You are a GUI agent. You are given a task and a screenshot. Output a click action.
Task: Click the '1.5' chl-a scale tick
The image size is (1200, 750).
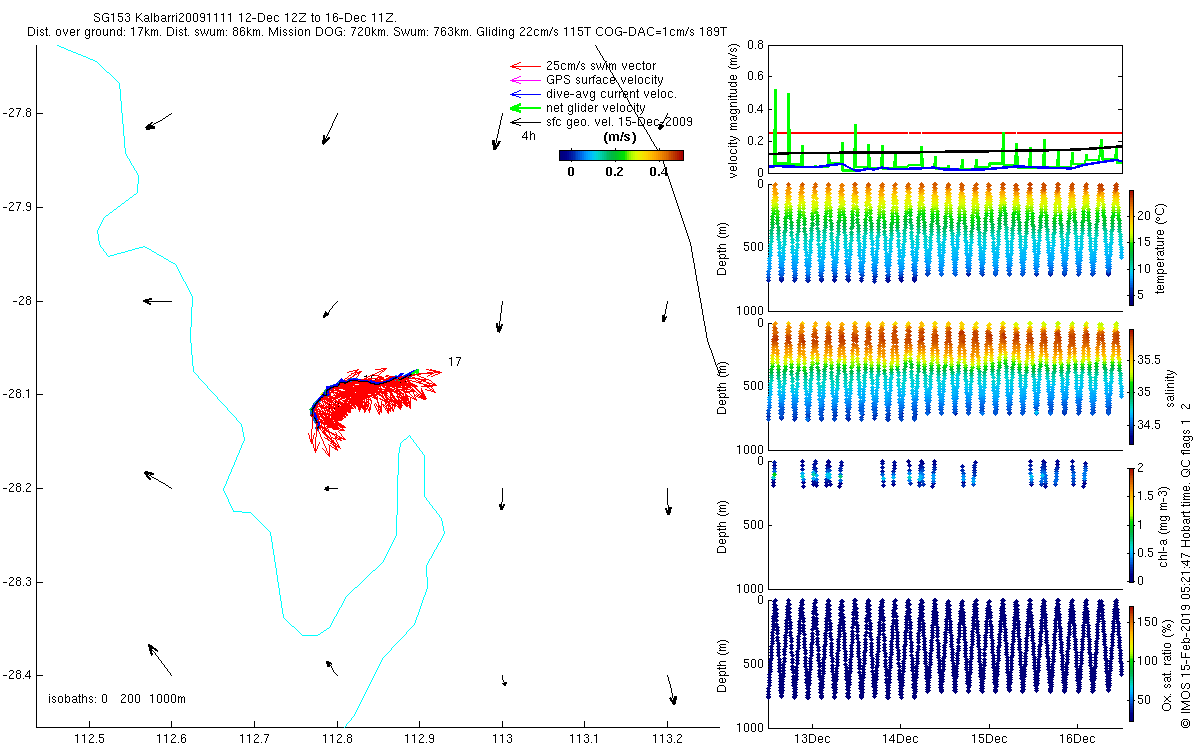click(1145, 496)
